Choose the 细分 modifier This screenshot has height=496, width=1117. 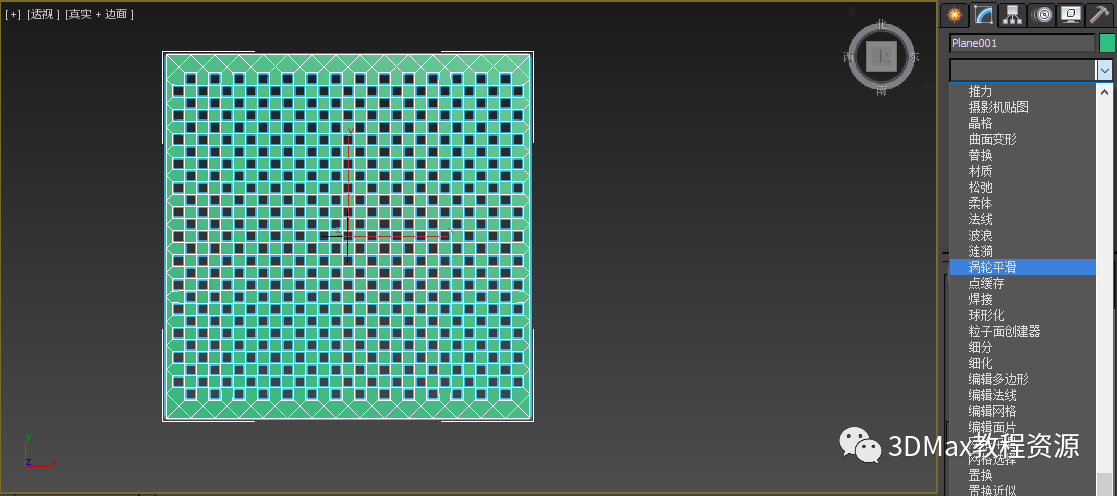coord(1022,347)
